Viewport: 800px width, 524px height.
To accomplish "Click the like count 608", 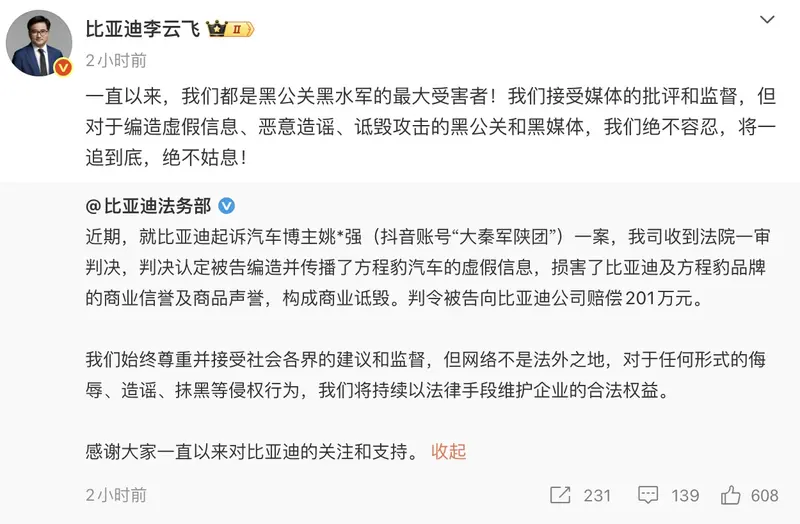I will coord(765,495).
